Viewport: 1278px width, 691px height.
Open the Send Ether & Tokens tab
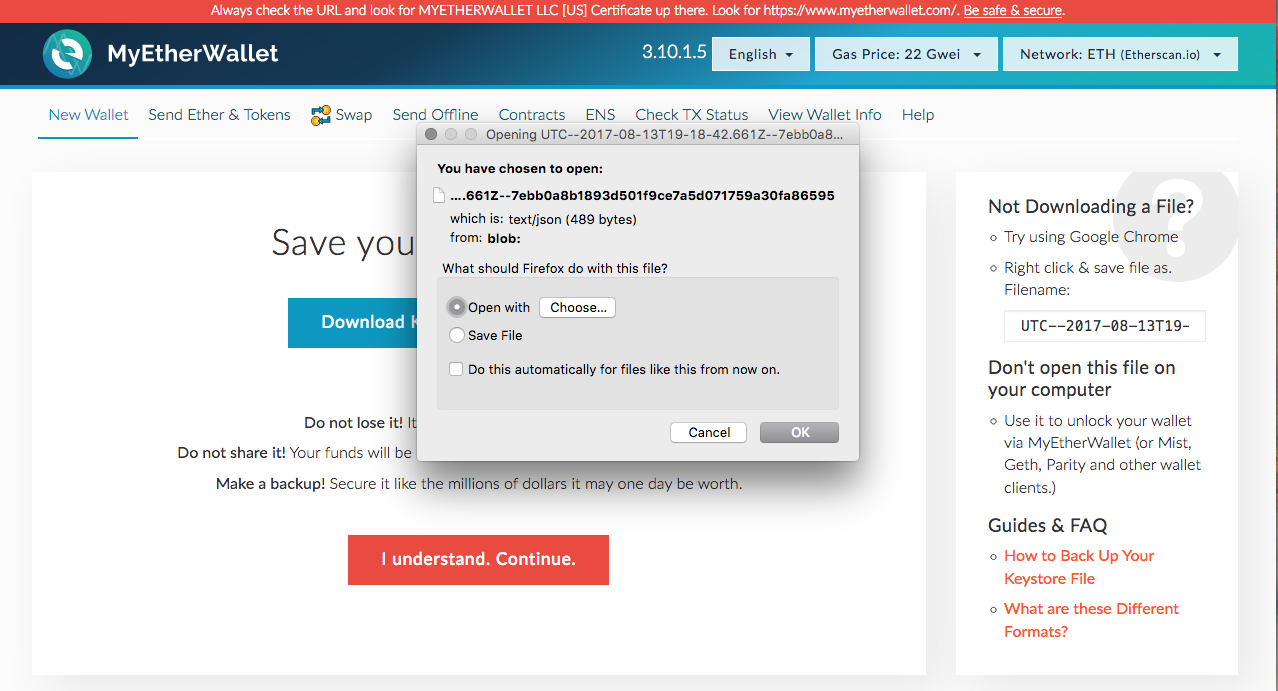coord(219,114)
